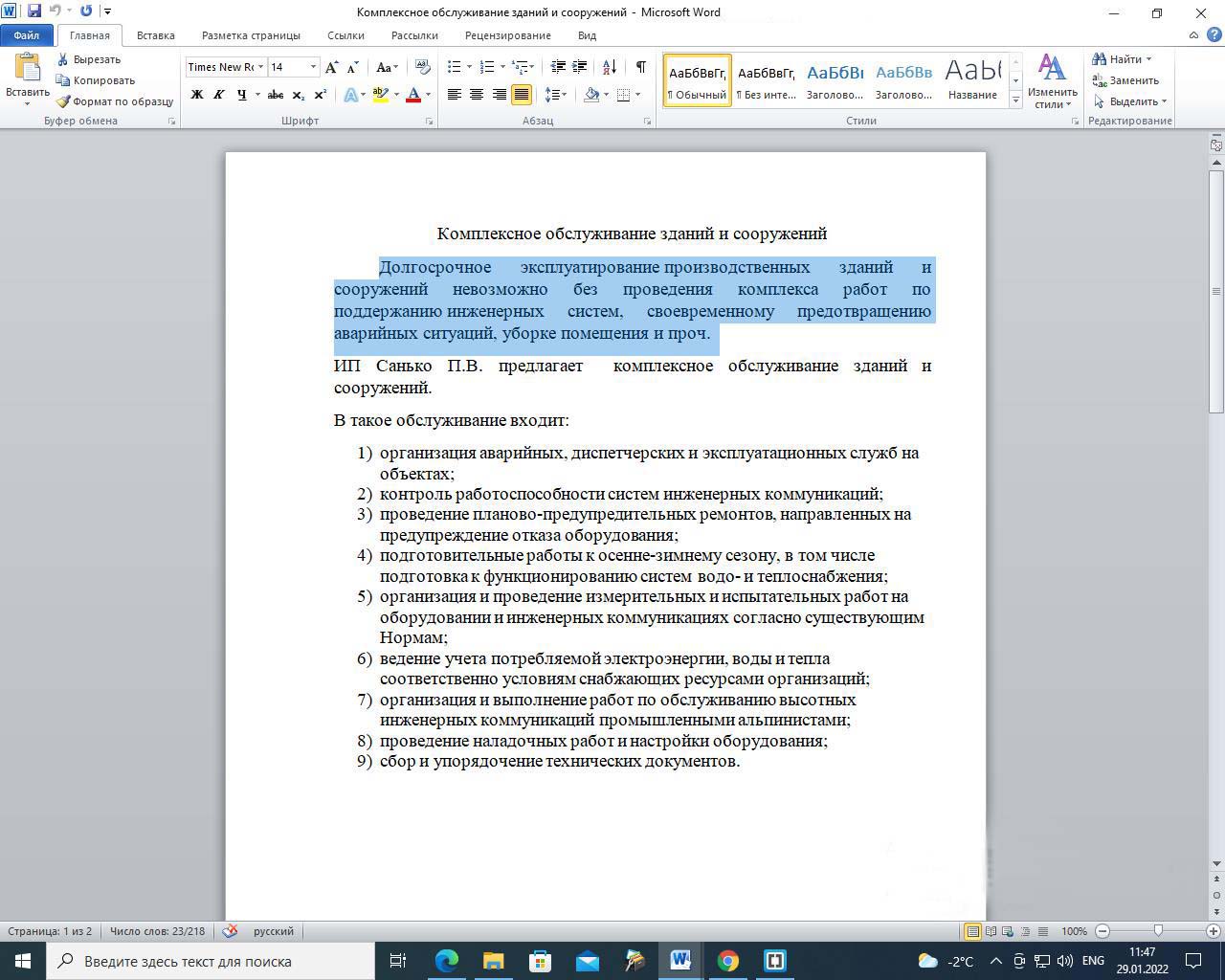Apply strikethrough formatting icon
This screenshot has width=1225, height=980.
pos(276,95)
